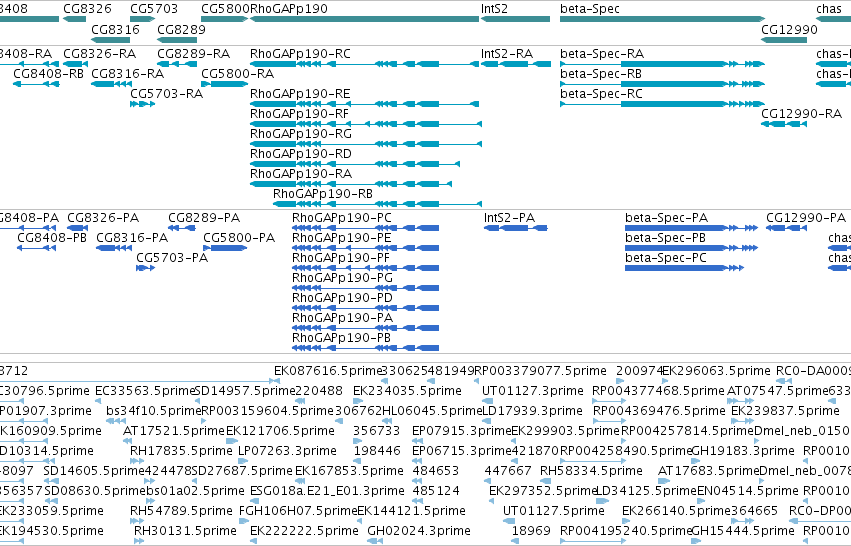Click the CG8408-PB protein label
The image size is (851, 546).
pos(52,238)
